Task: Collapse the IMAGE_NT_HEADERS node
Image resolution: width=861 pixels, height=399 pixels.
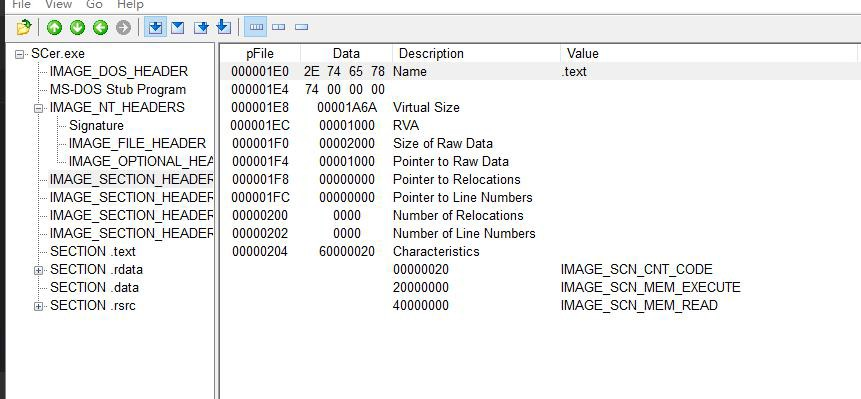Action: [x=38, y=108]
